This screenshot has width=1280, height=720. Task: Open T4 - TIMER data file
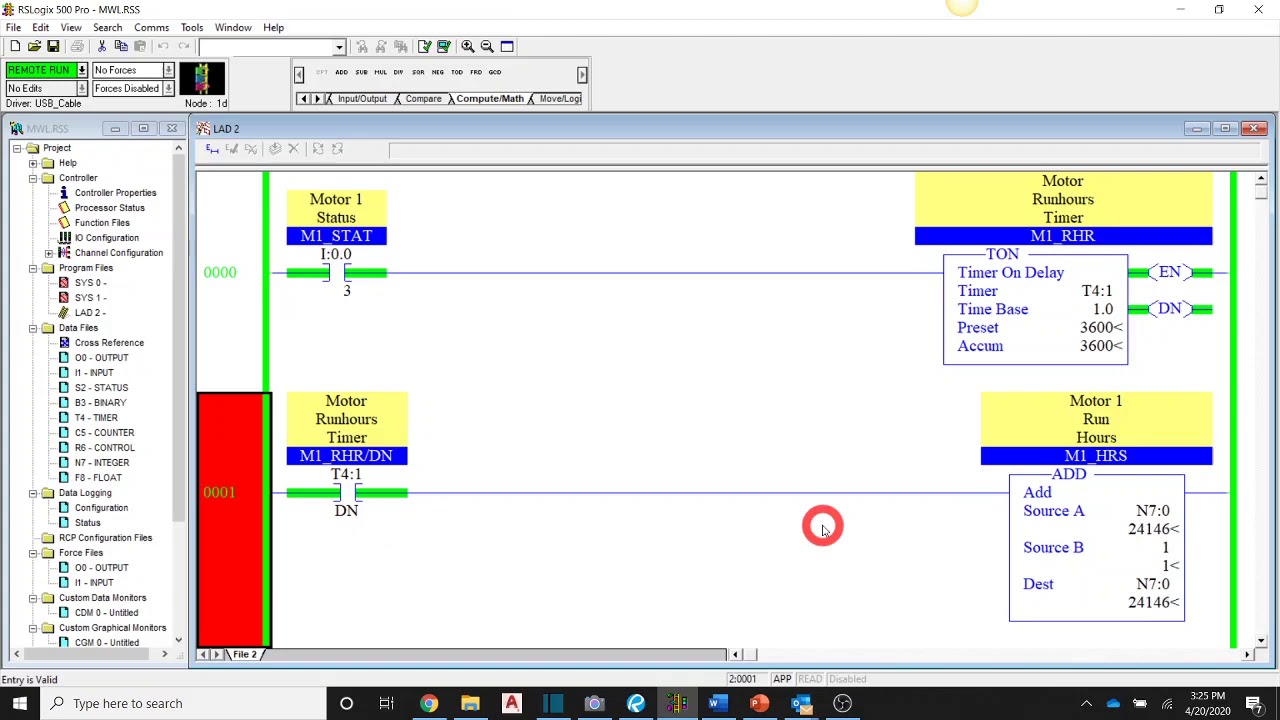click(95, 417)
